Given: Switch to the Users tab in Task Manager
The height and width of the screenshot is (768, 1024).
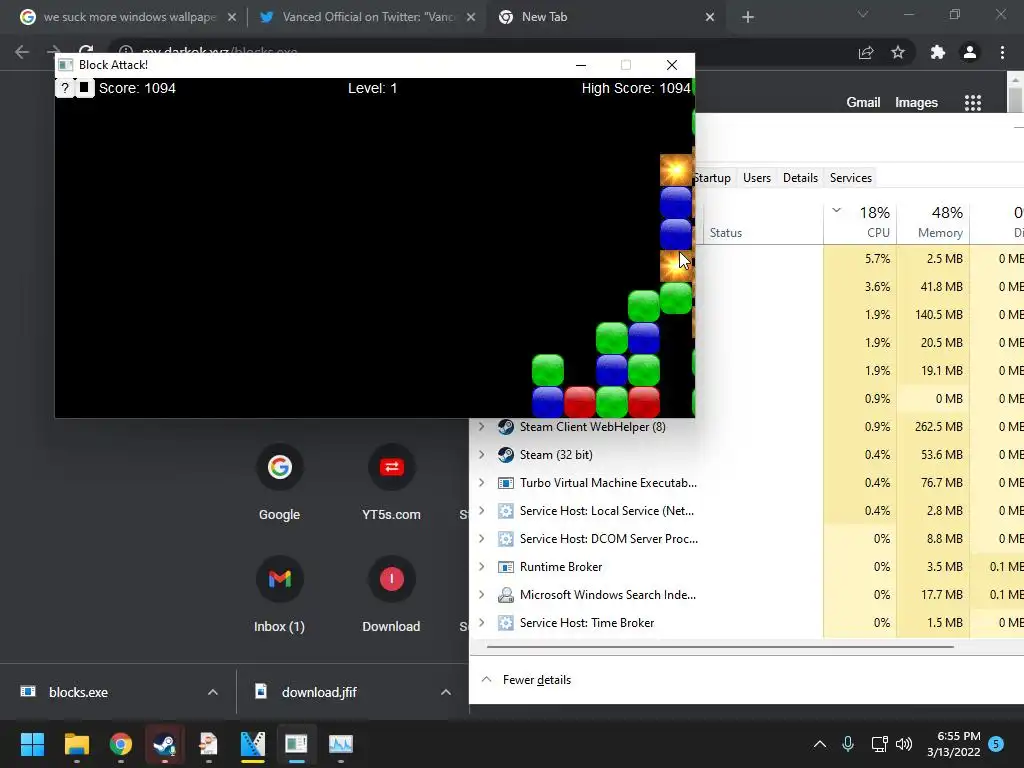Looking at the screenshot, I should pos(757,178).
